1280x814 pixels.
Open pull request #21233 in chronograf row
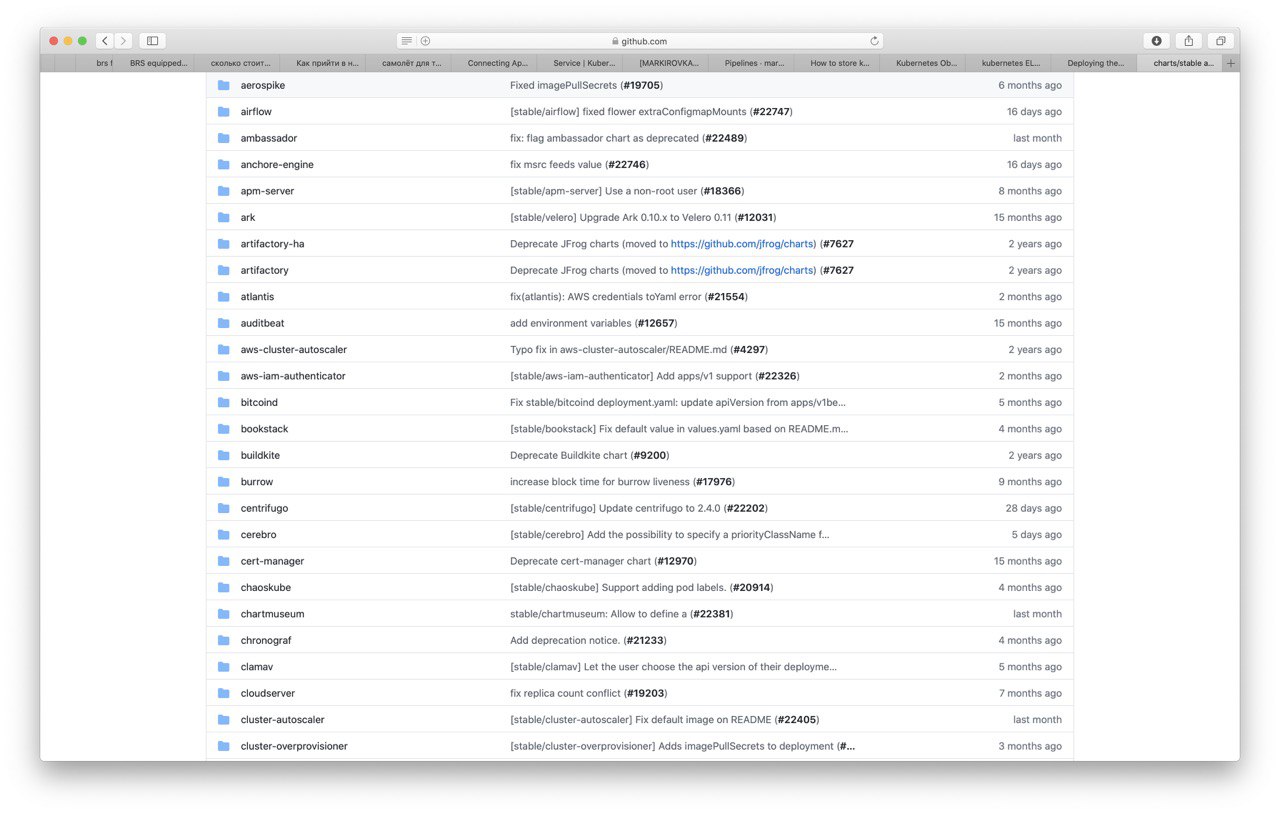coord(645,641)
